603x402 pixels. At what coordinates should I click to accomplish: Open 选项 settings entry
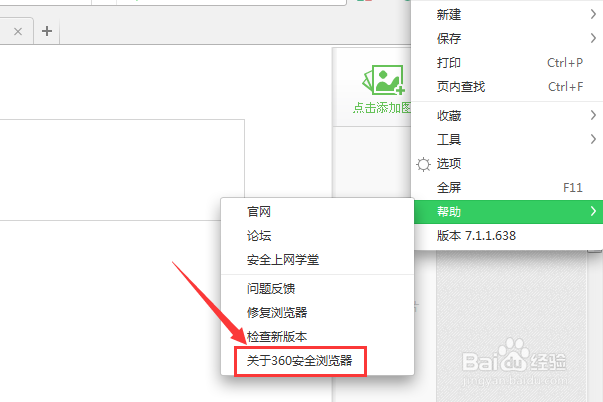coord(508,163)
